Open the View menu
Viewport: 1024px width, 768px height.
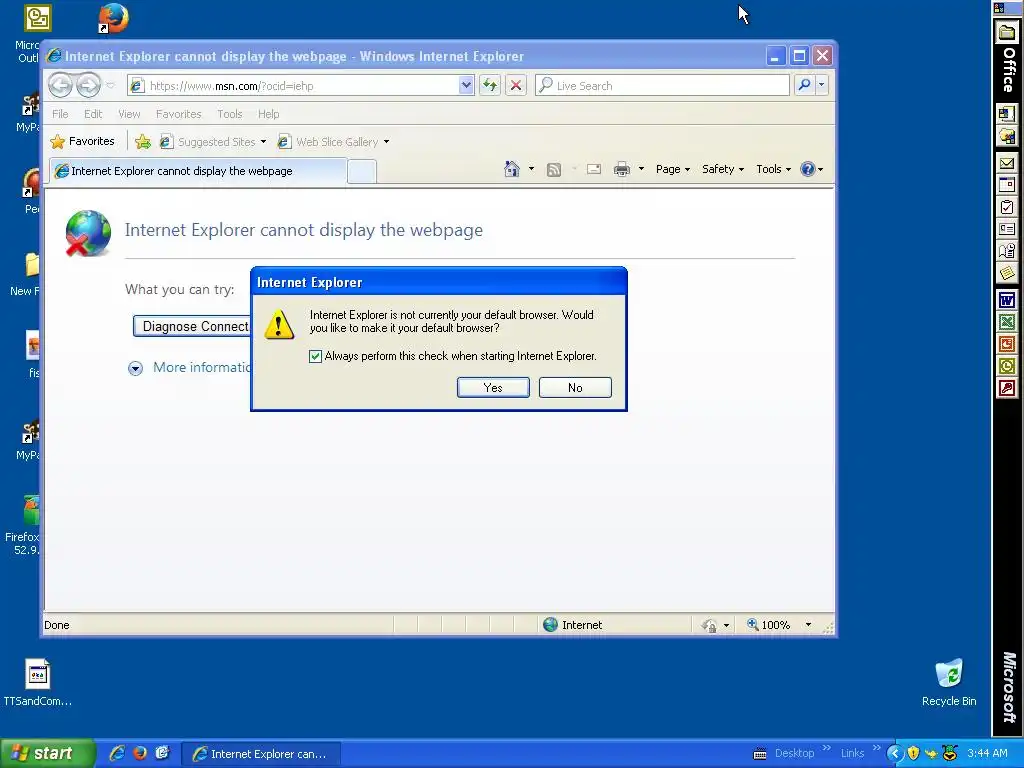coord(129,114)
